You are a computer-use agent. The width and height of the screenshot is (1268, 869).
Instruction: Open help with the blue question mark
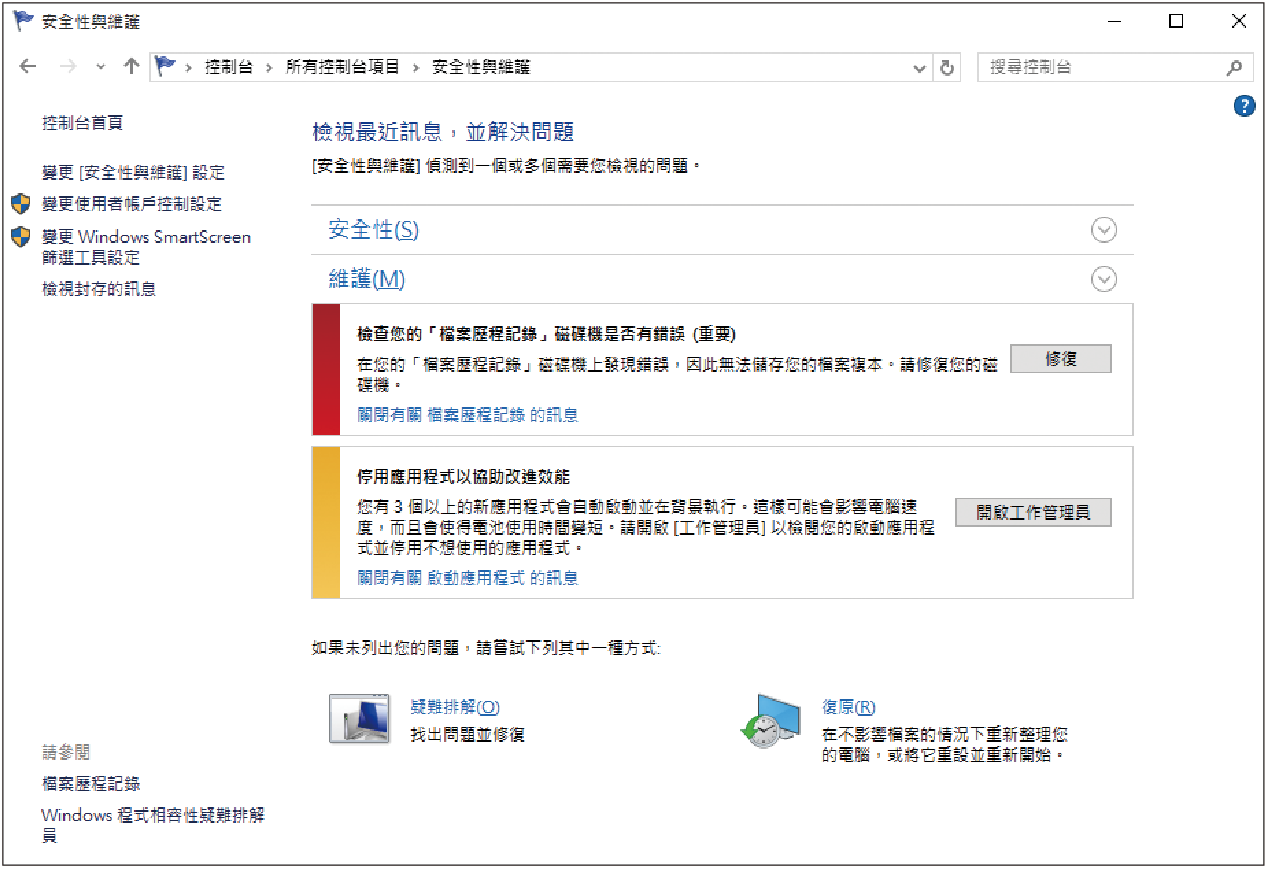[1244, 106]
